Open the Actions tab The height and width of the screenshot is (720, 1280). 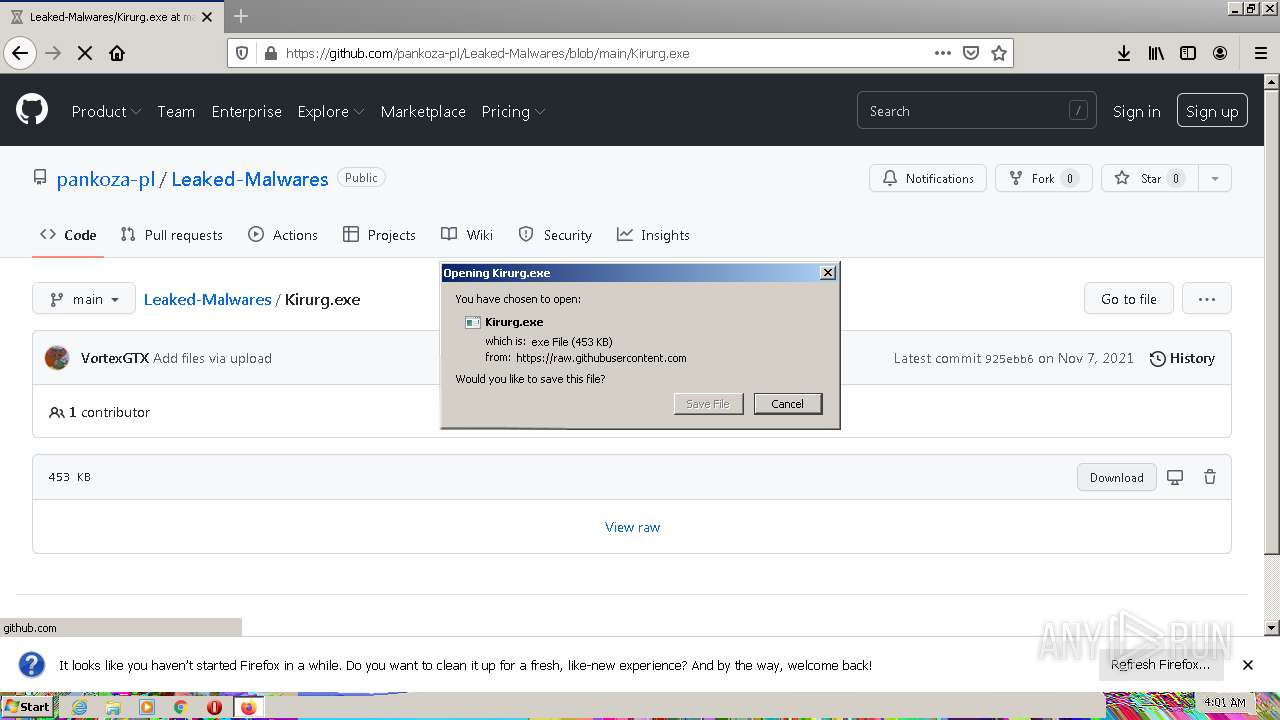pyautogui.click(x=283, y=235)
